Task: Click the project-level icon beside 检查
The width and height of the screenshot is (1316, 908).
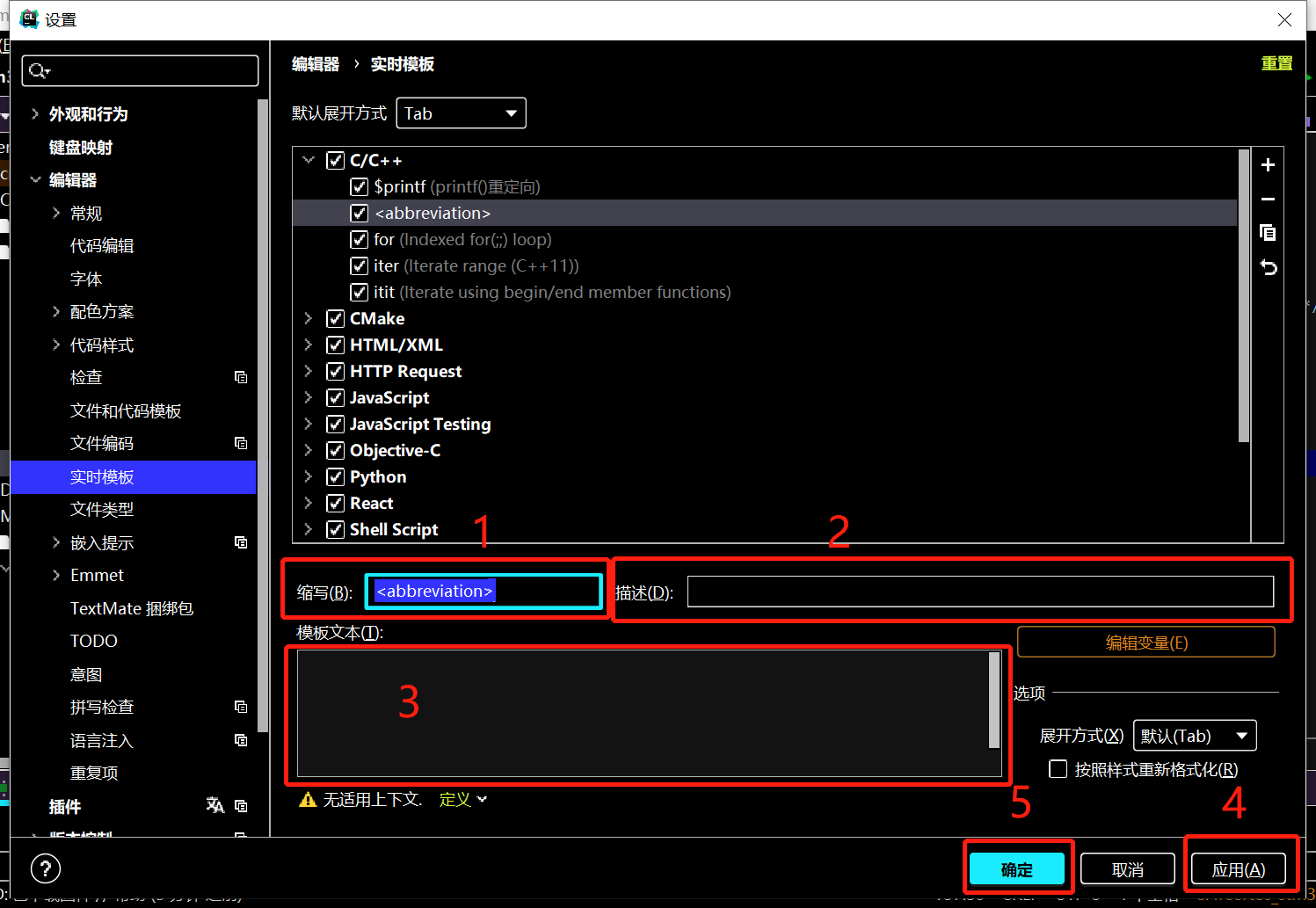Action: [241, 377]
